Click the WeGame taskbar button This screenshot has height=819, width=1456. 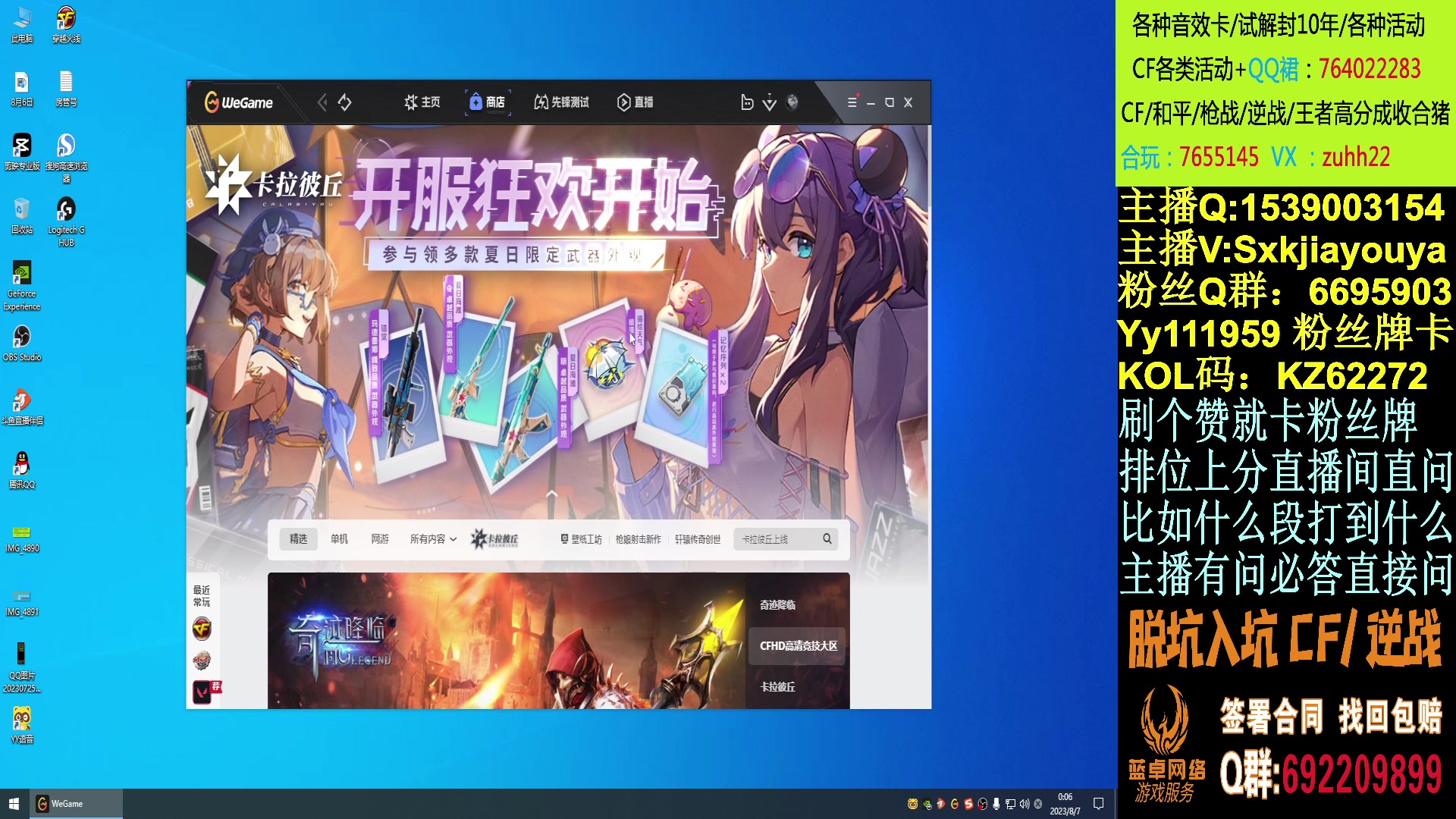click(76, 804)
